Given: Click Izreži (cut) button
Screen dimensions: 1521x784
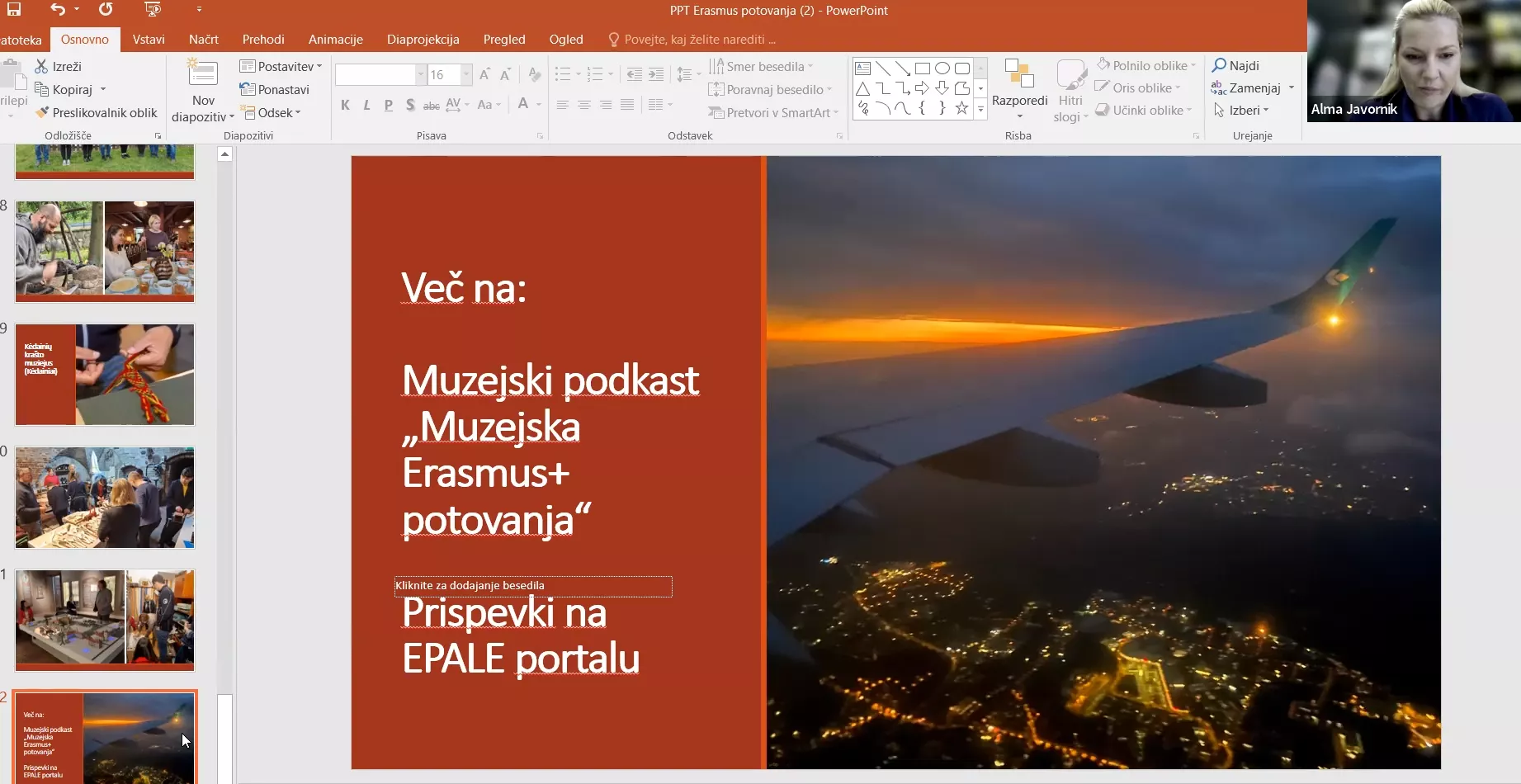Looking at the screenshot, I should [x=58, y=66].
